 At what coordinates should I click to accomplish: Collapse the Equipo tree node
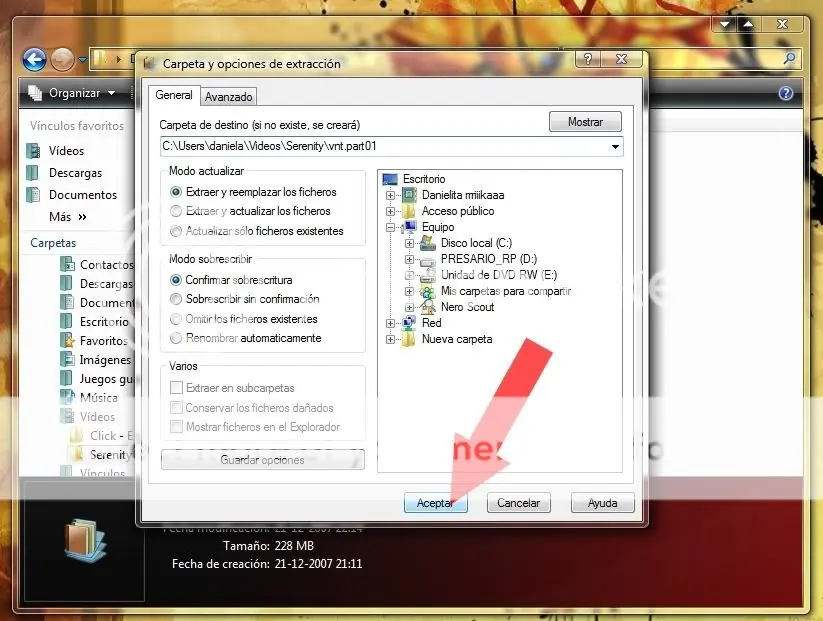(x=390, y=227)
